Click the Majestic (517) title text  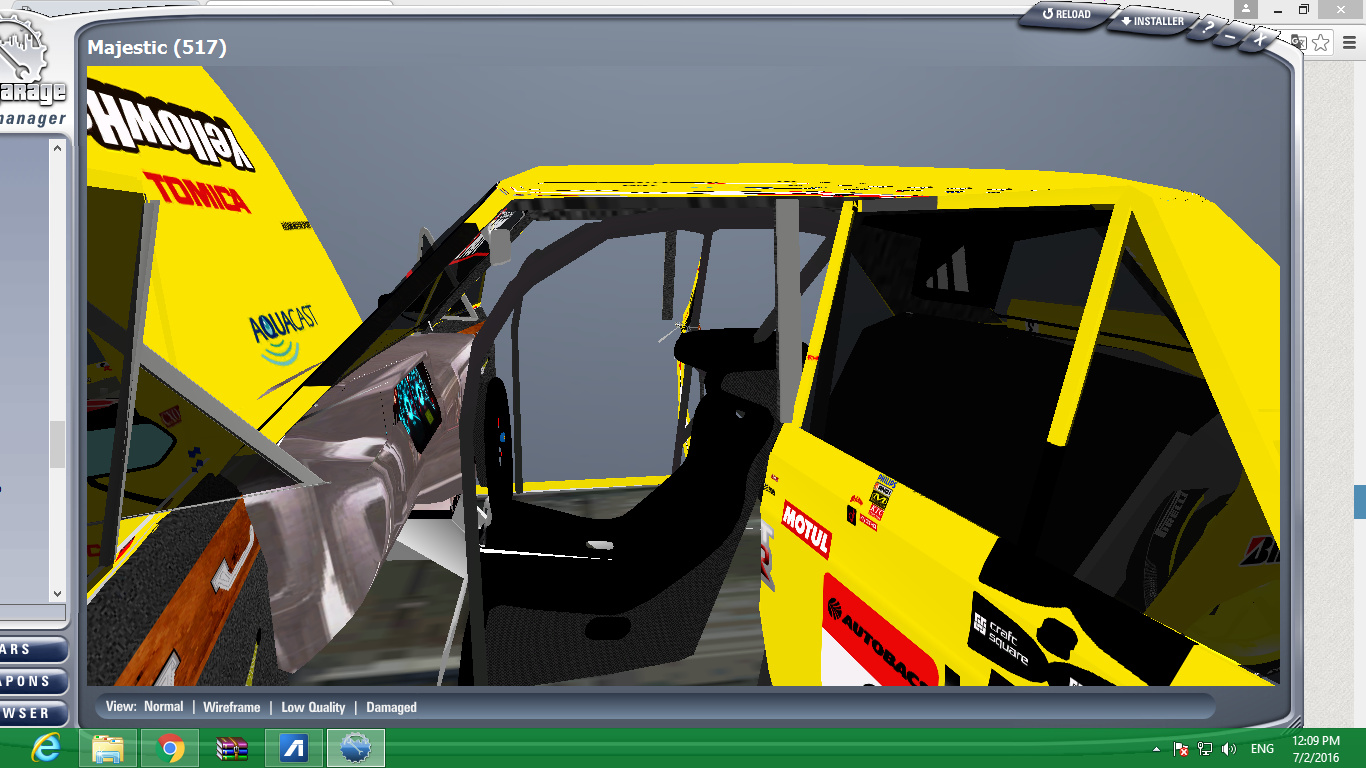(x=157, y=47)
